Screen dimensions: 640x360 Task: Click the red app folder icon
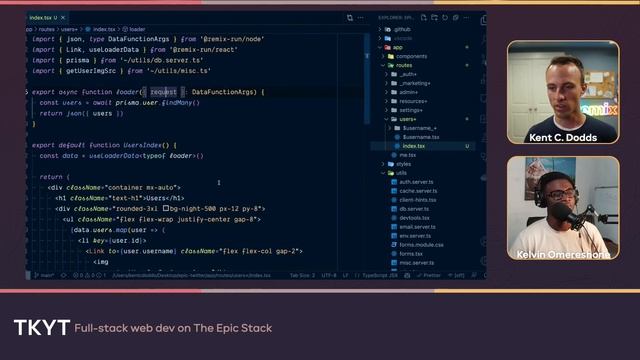388,47
